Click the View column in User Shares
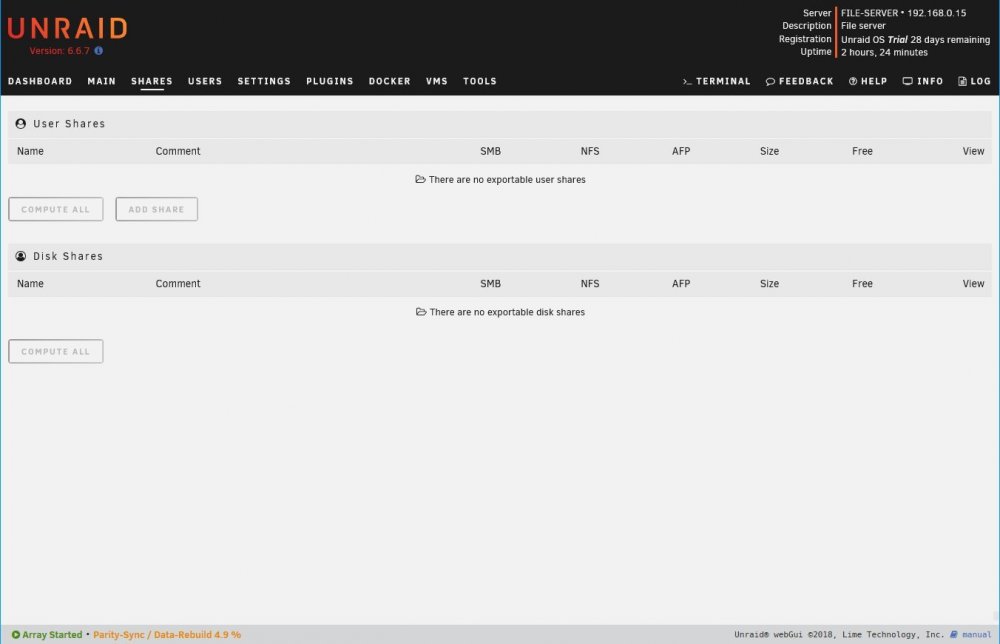1000x644 pixels. tap(973, 151)
